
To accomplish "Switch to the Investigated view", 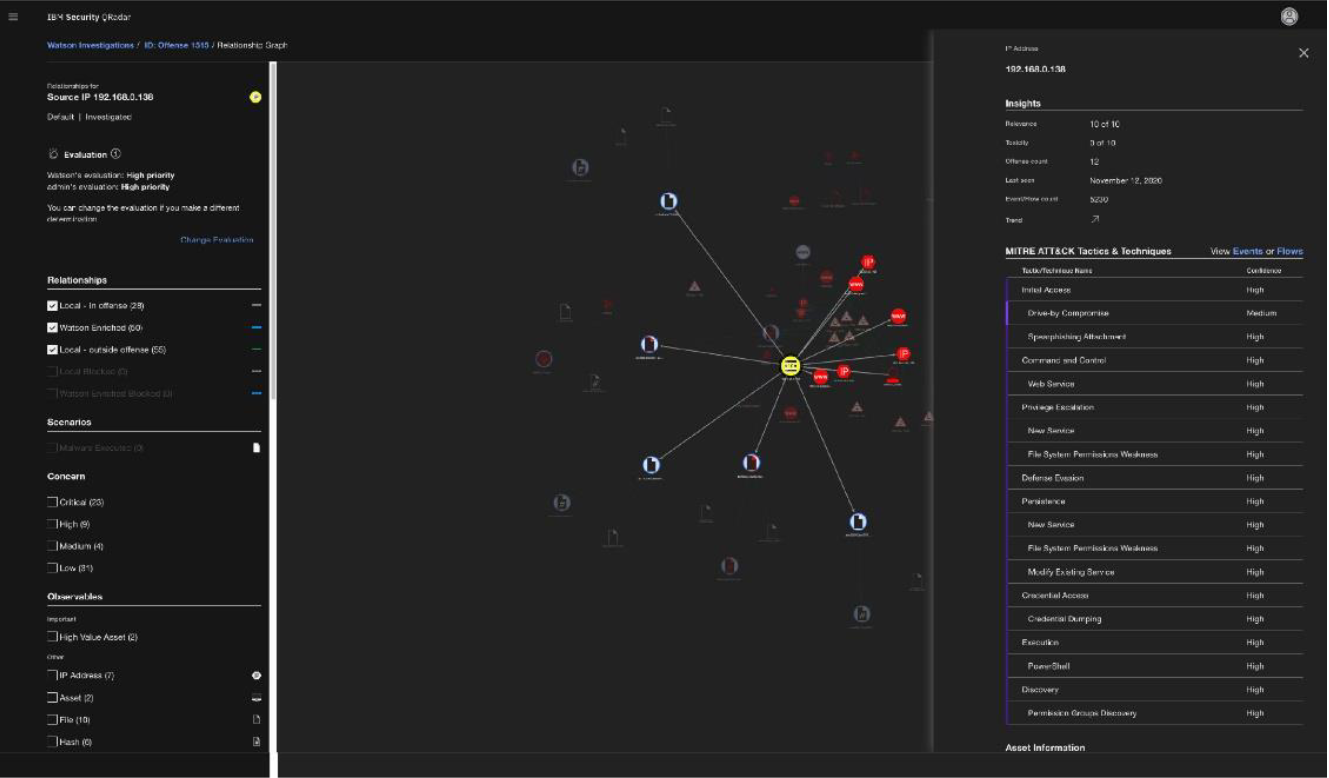I will click(108, 117).
